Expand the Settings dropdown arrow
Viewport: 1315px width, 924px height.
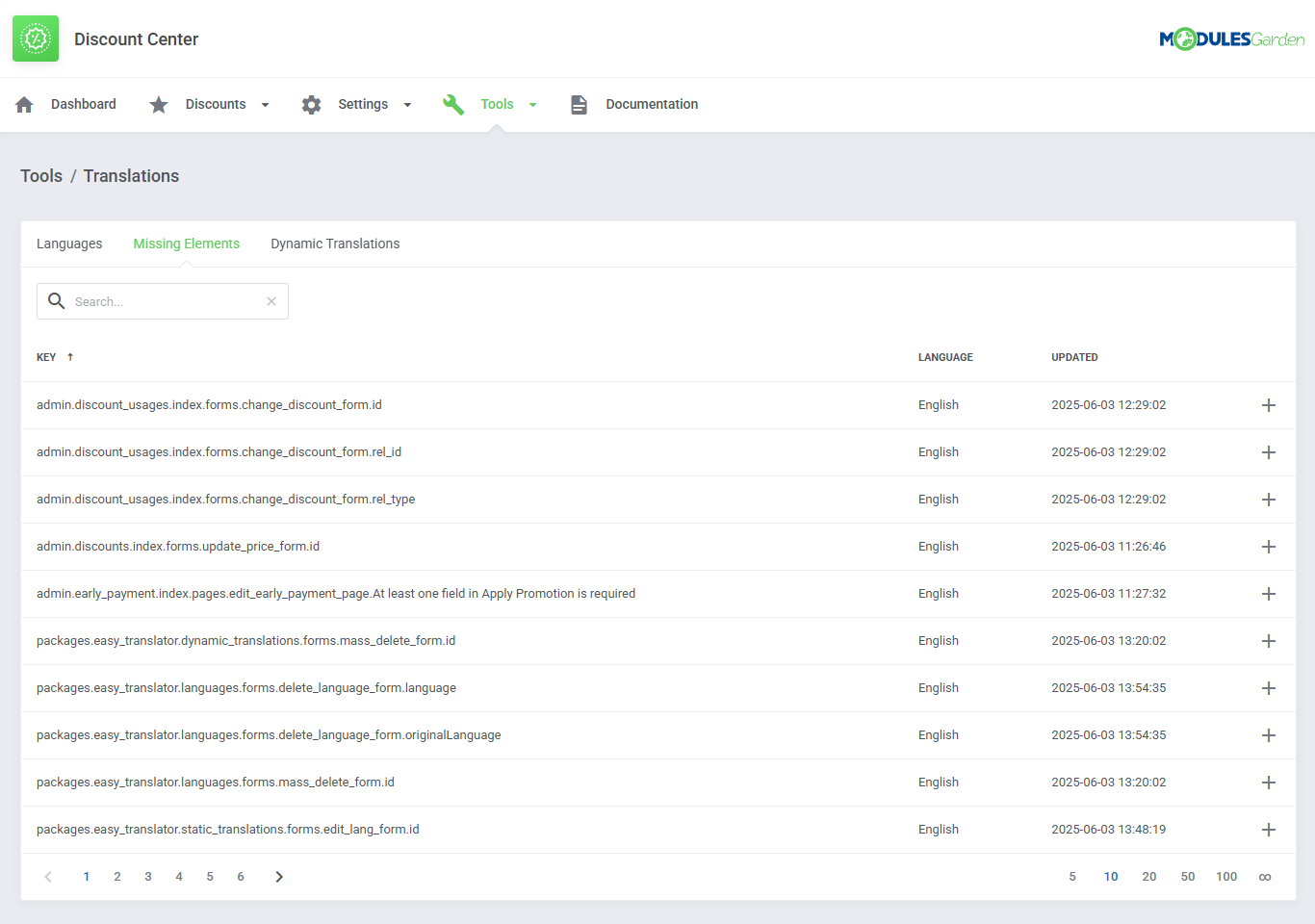click(407, 105)
